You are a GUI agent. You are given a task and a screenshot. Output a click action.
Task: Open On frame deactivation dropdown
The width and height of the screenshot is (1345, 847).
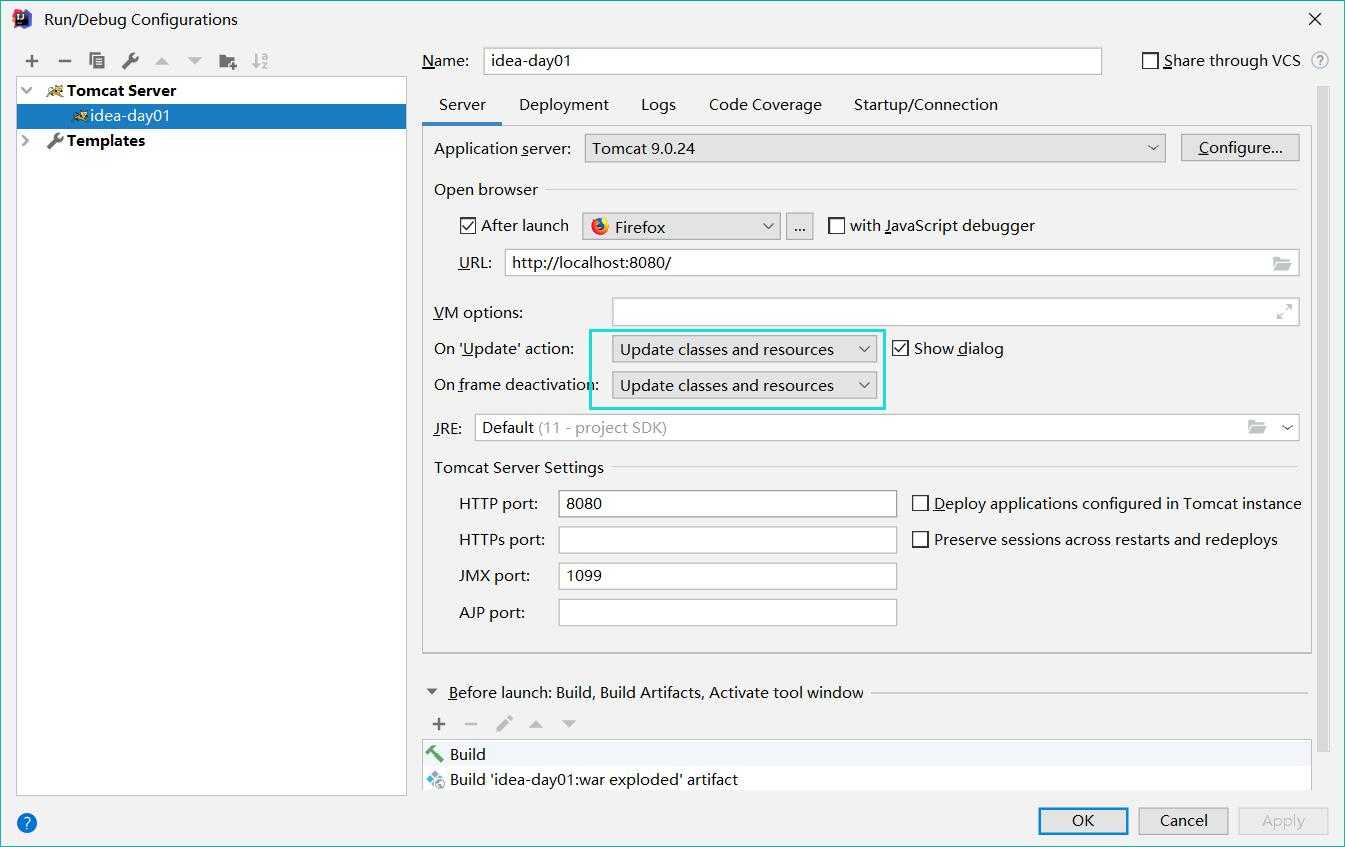(x=745, y=385)
